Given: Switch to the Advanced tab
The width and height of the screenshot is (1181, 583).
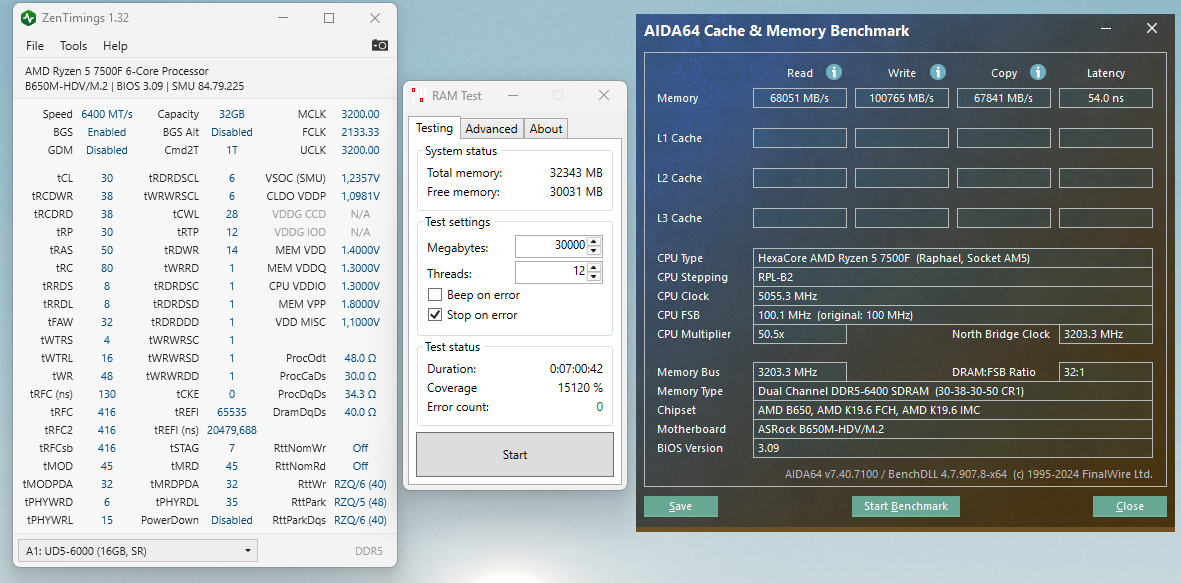Looking at the screenshot, I should 491,129.
